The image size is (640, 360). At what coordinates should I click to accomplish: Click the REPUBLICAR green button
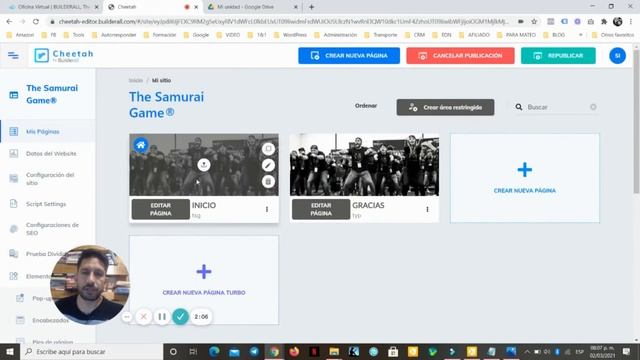[x=558, y=56]
